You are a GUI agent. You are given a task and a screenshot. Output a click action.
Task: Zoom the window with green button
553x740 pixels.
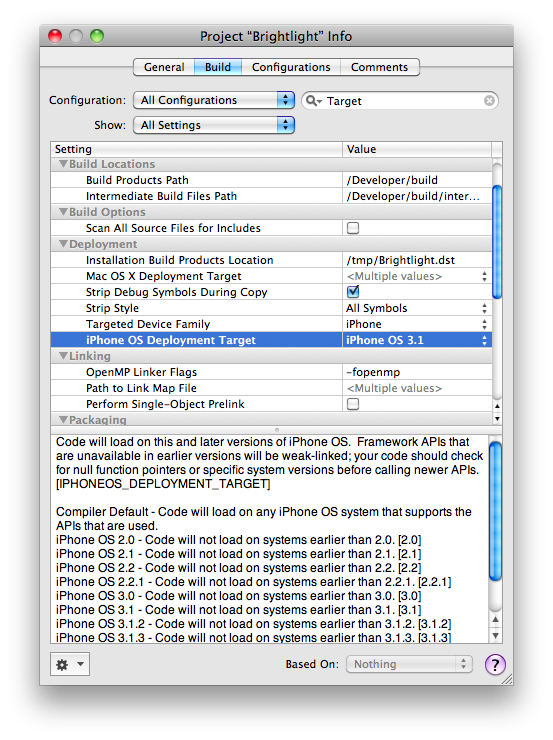[x=97, y=36]
